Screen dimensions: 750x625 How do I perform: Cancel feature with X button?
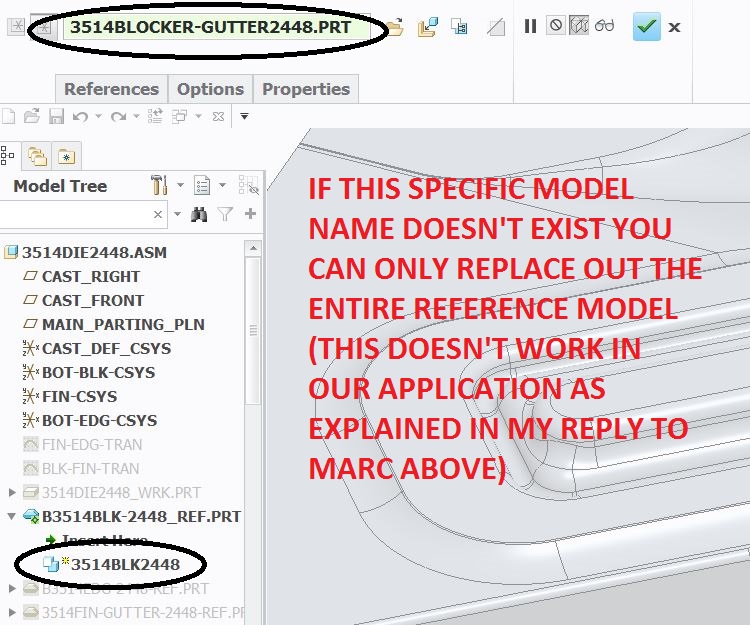click(674, 27)
